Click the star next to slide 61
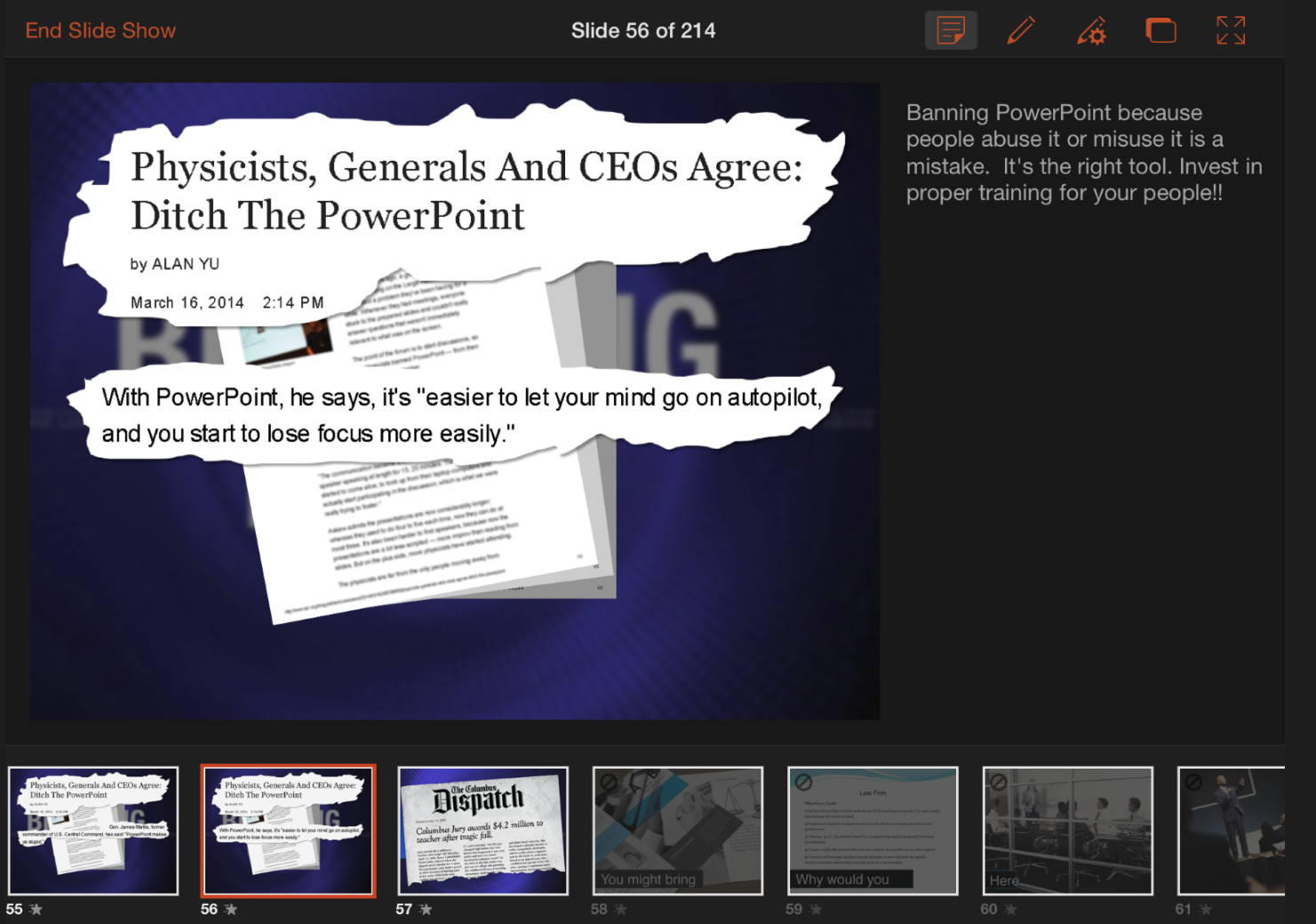This screenshot has width=1316, height=924. (x=1206, y=909)
